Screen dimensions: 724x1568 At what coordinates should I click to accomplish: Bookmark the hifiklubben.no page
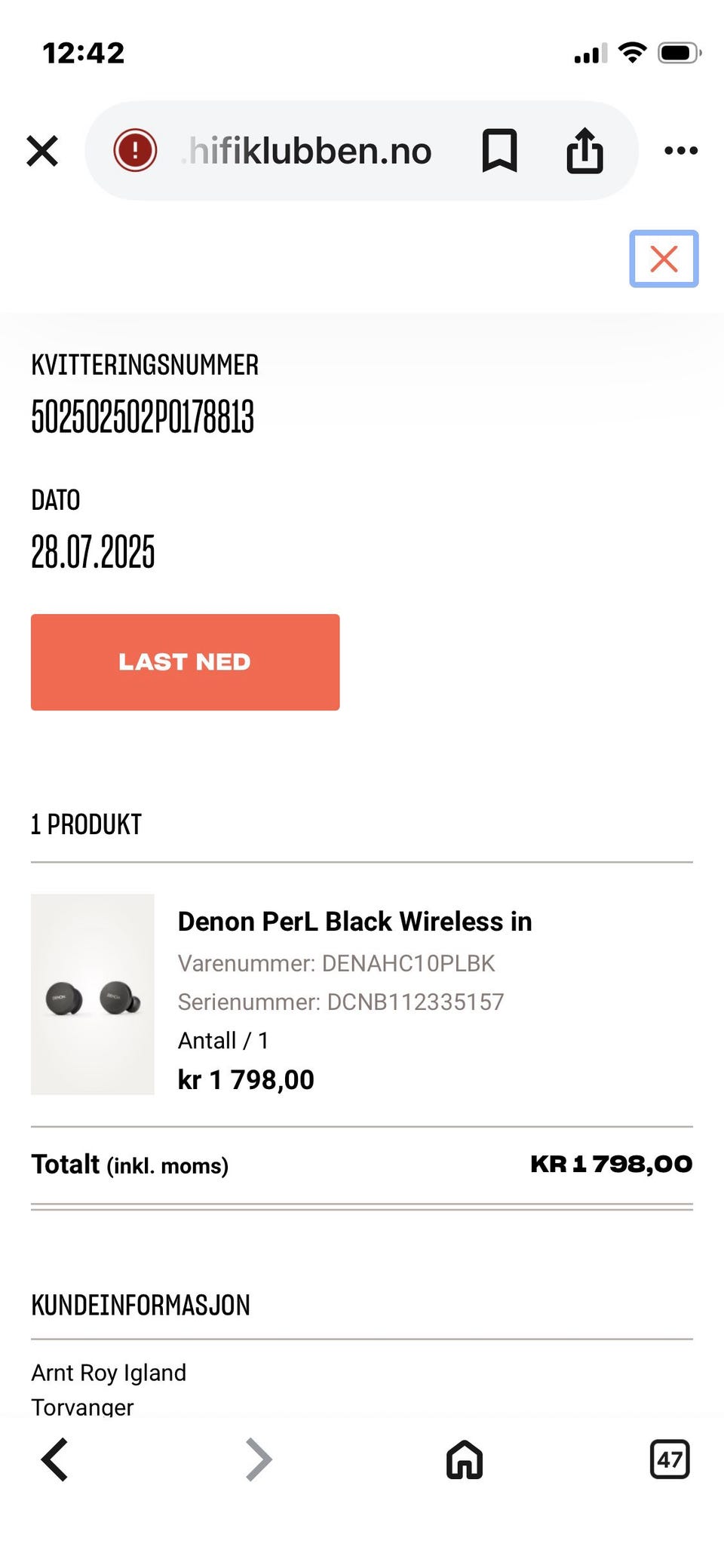tap(499, 151)
